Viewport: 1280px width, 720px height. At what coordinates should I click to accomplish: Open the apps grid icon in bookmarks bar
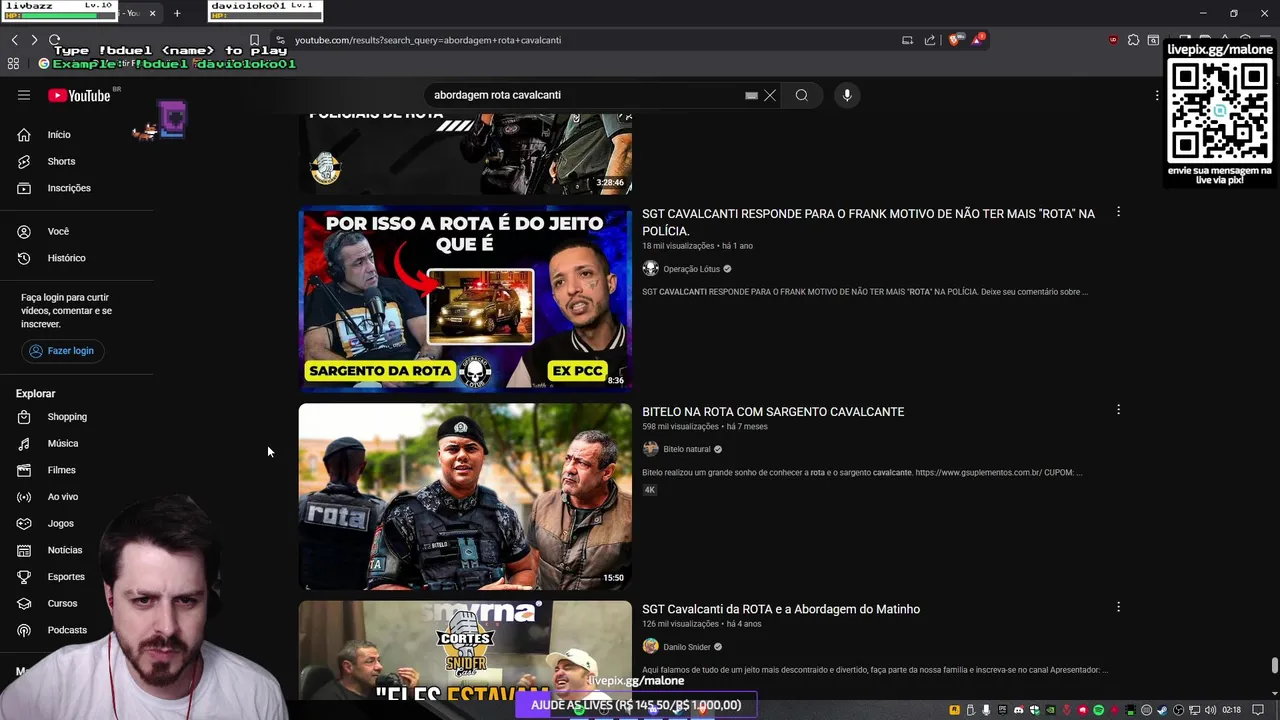[13, 63]
